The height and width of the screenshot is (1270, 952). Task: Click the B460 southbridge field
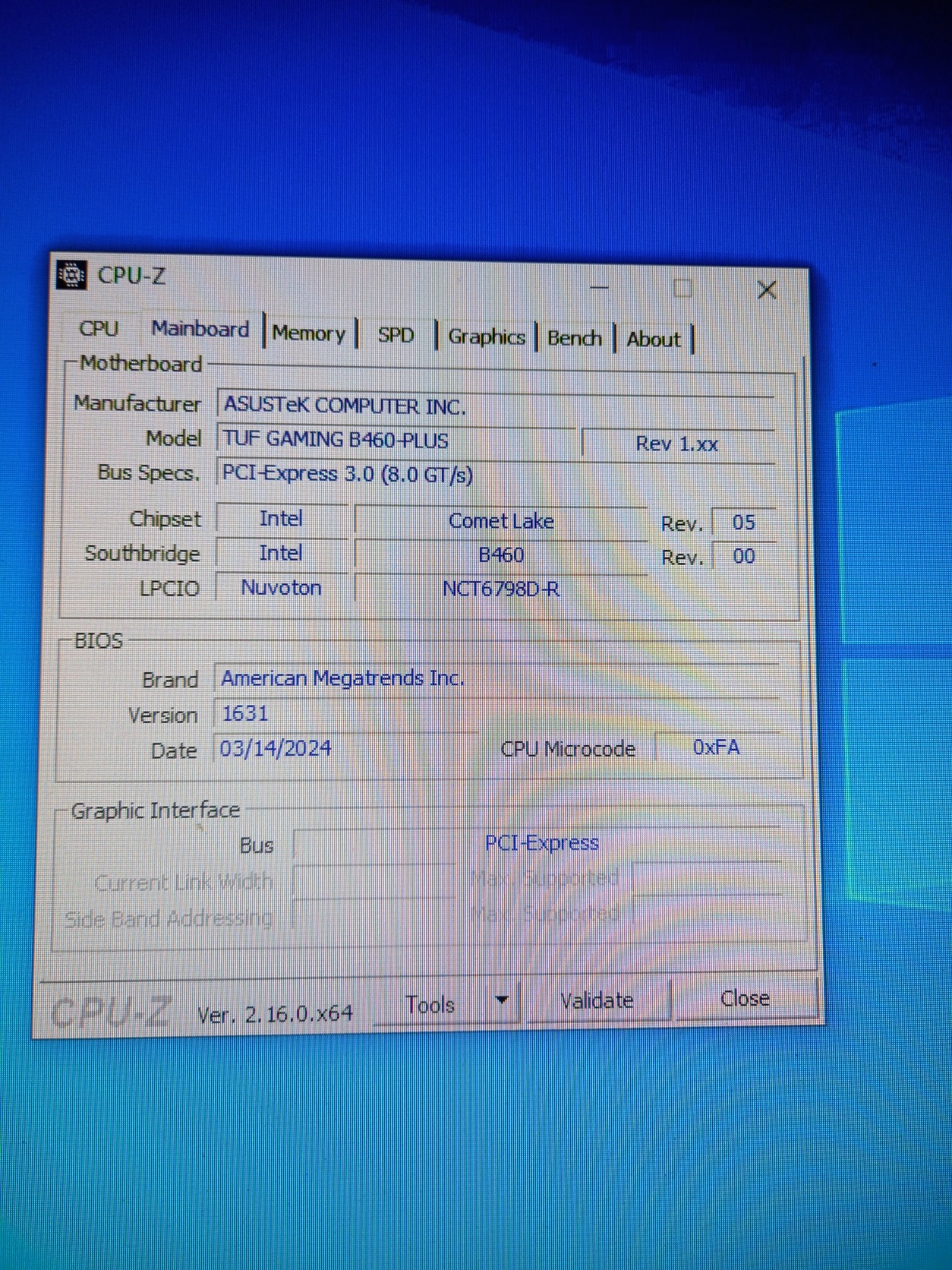tap(501, 555)
